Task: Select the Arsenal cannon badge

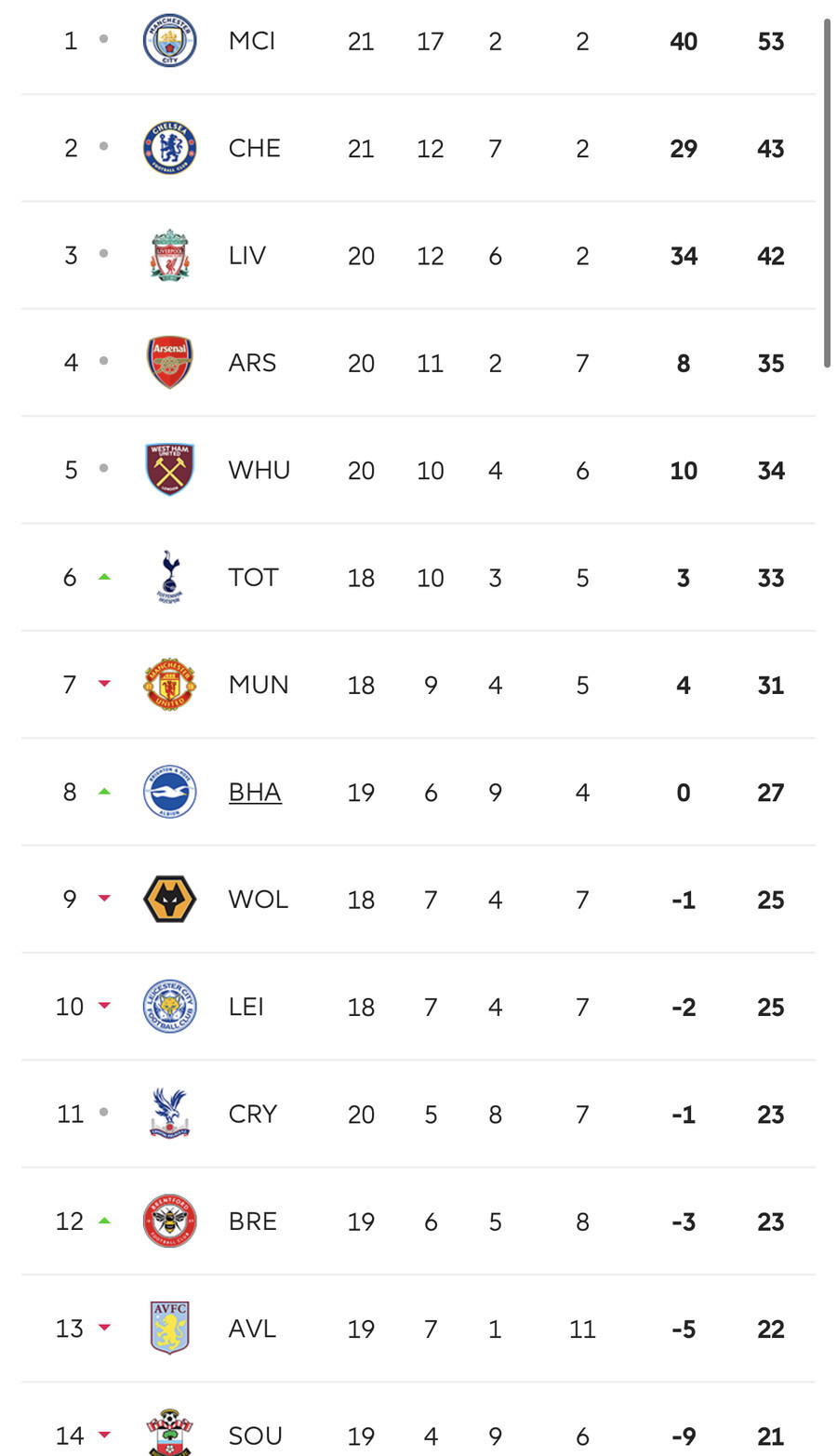Action: pyautogui.click(x=169, y=363)
